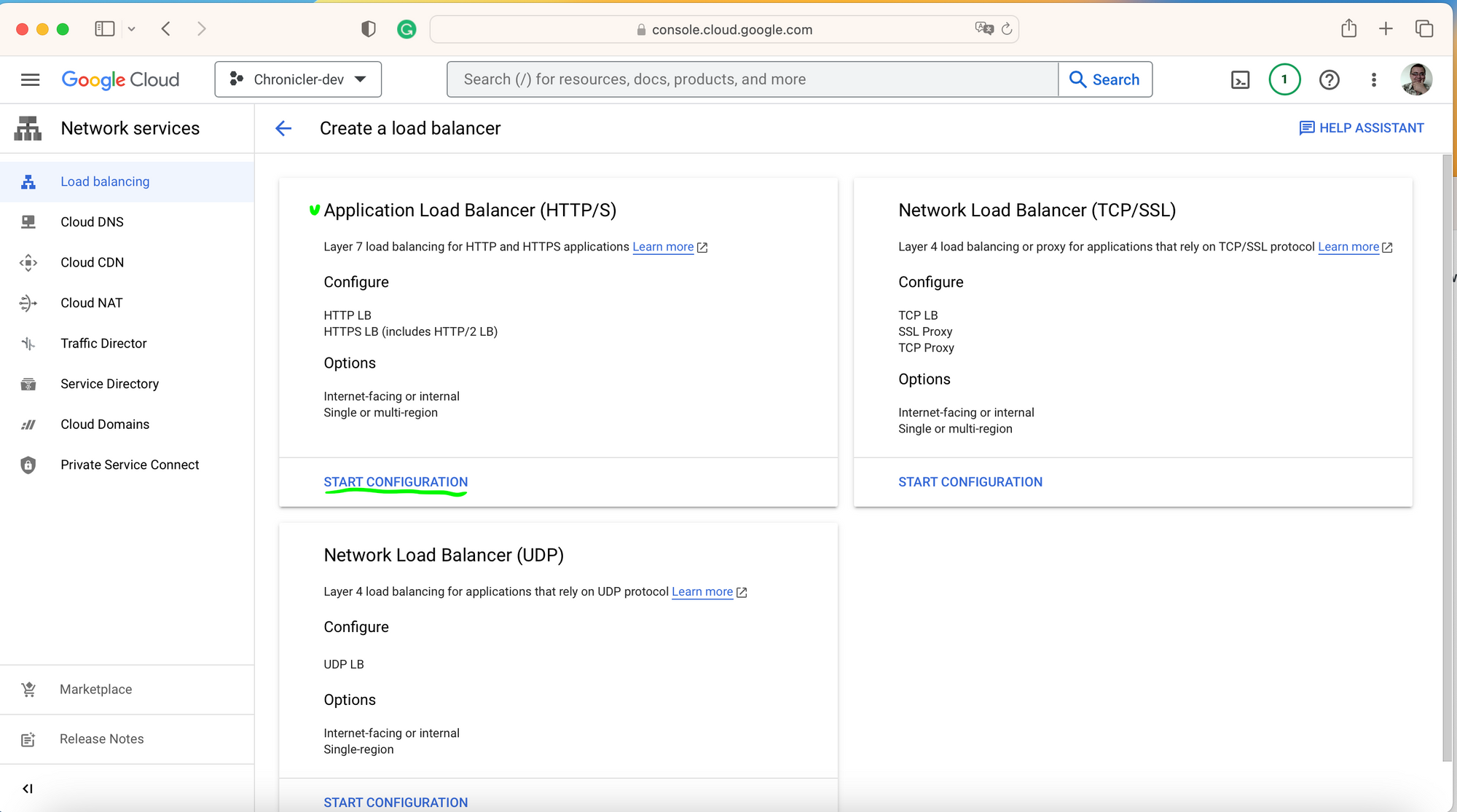Click the page's vertical scrollbar
Image resolution: width=1457 pixels, height=812 pixels.
[x=1448, y=457]
